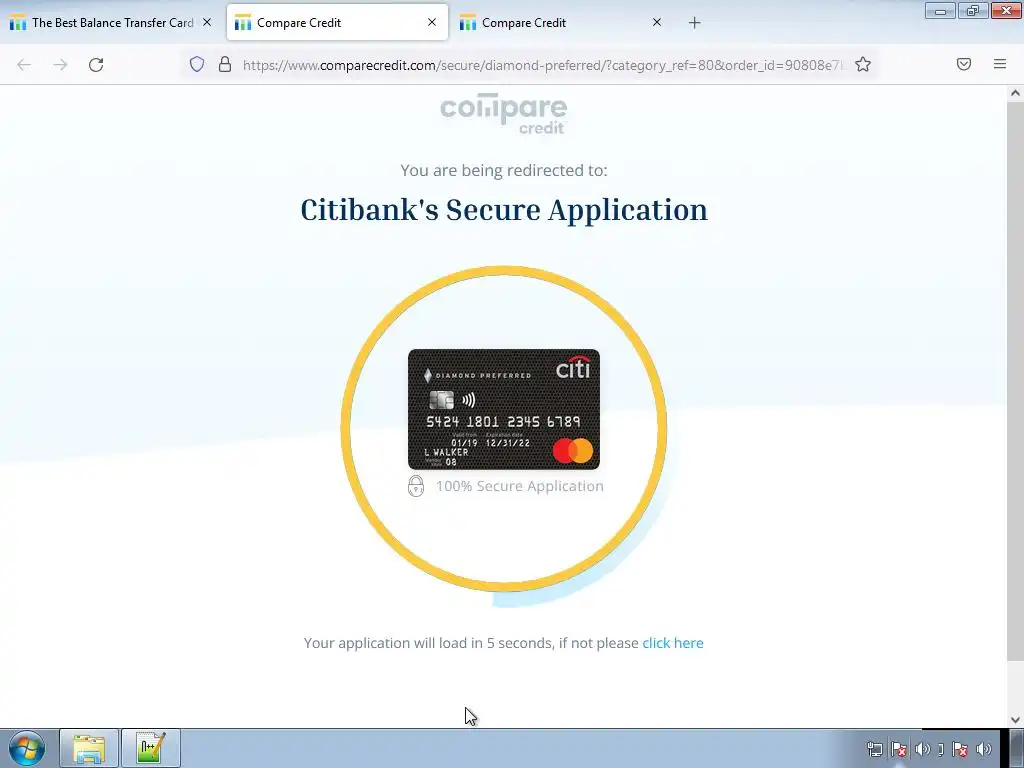This screenshot has height=768, width=1024.
Task: Open the Windows Start menu
Action: [x=27, y=748]
